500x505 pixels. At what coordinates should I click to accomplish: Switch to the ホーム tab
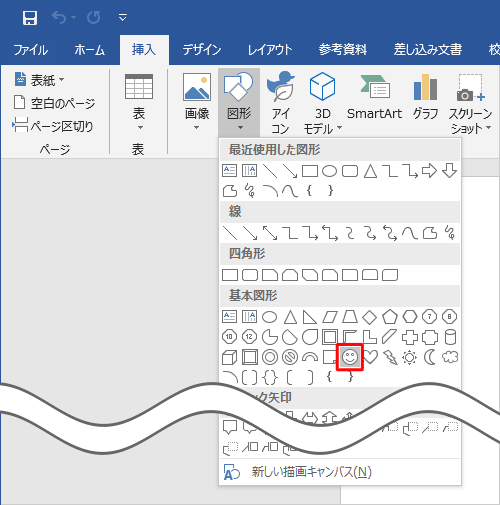[x=89, y=50]
